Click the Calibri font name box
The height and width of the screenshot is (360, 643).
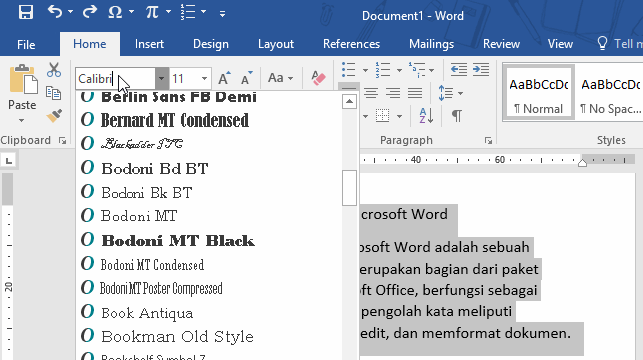pyautogui.click(x=115, y=78)
